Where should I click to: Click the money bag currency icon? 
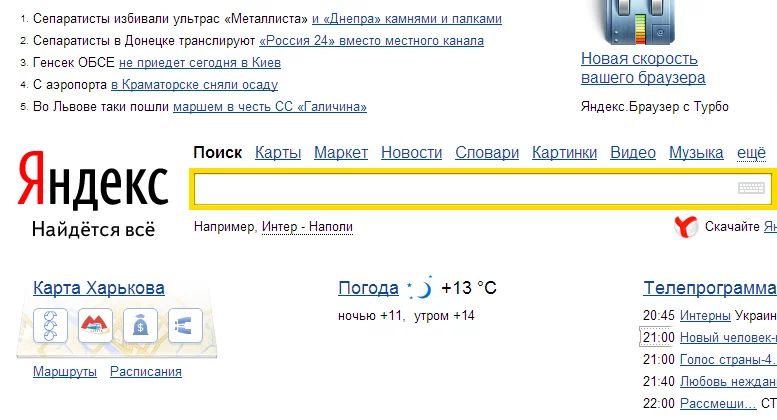[140, 325]
